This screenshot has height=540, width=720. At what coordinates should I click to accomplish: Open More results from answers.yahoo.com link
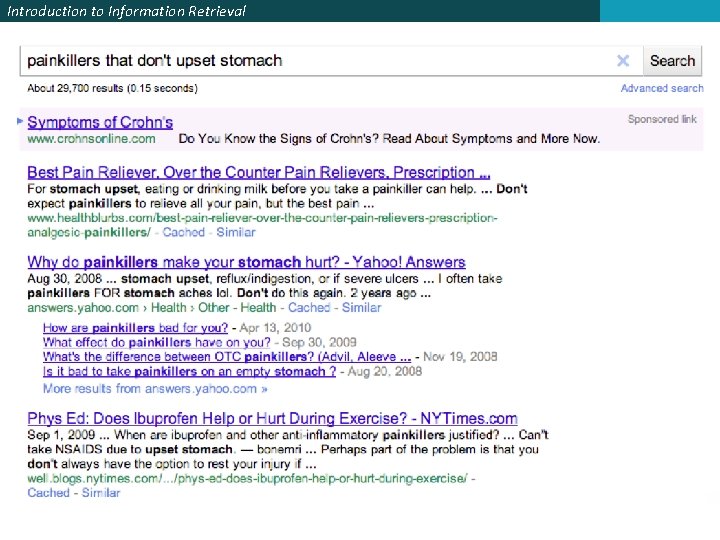tap(155, 389)
